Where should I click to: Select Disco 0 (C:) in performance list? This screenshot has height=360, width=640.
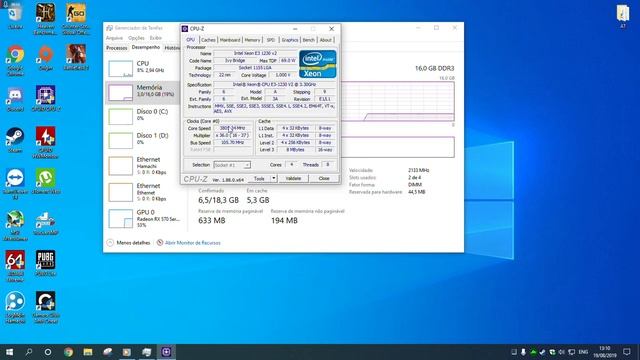coord(142,116)
